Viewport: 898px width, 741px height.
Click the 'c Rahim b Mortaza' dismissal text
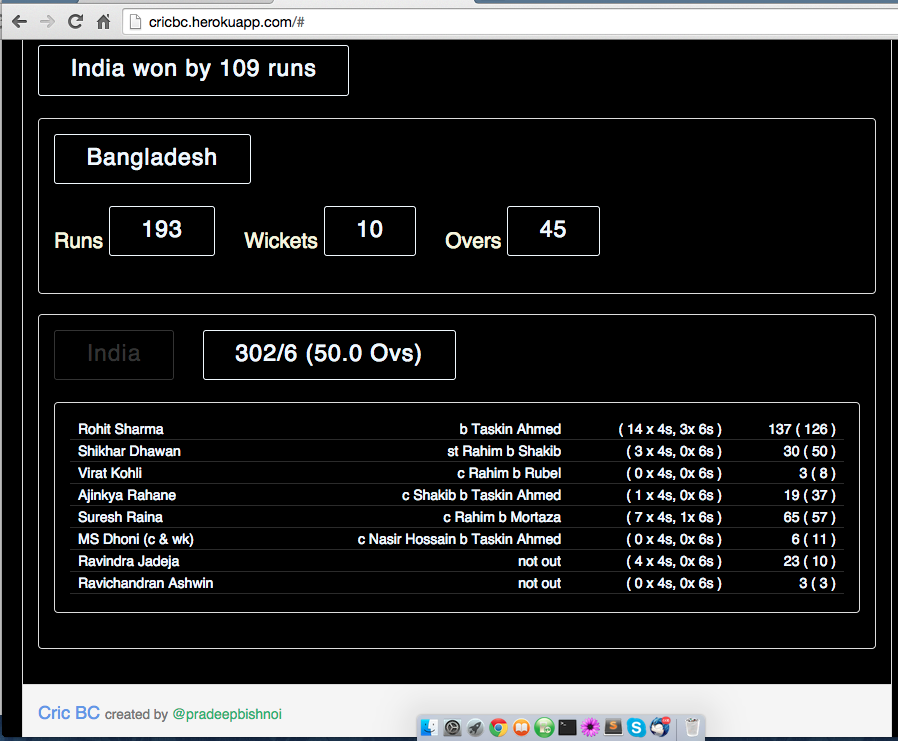(502, 517)
